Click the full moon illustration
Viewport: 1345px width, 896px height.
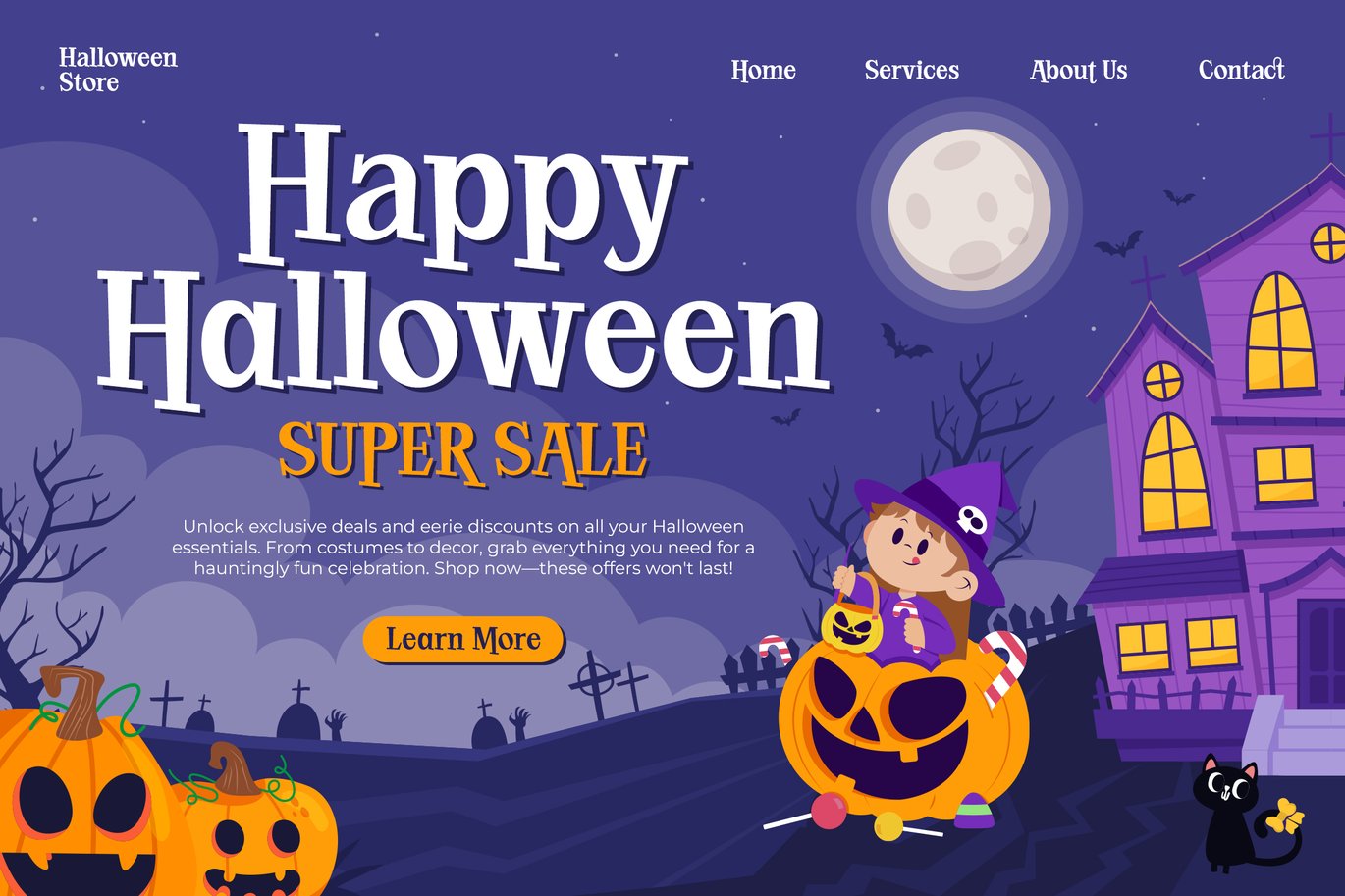point(969,210)
